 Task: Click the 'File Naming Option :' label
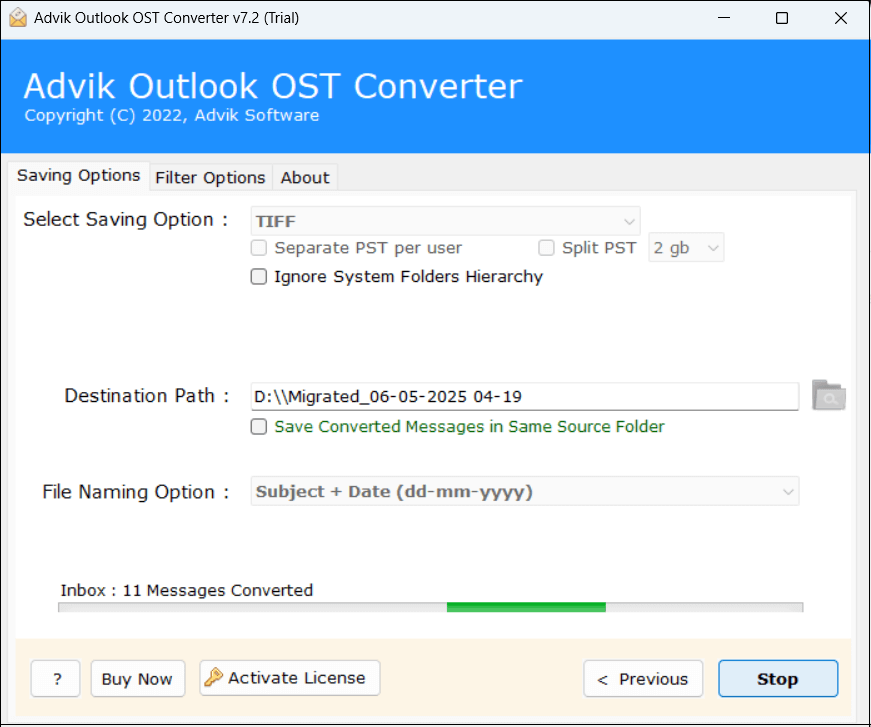pos(136,492)
